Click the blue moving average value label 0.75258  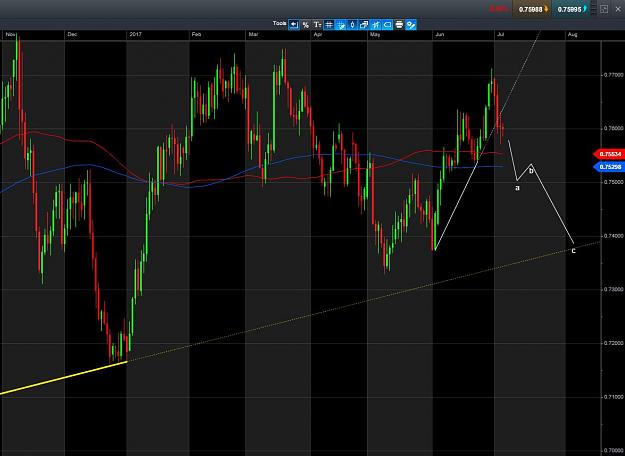[x=609, y=167]
